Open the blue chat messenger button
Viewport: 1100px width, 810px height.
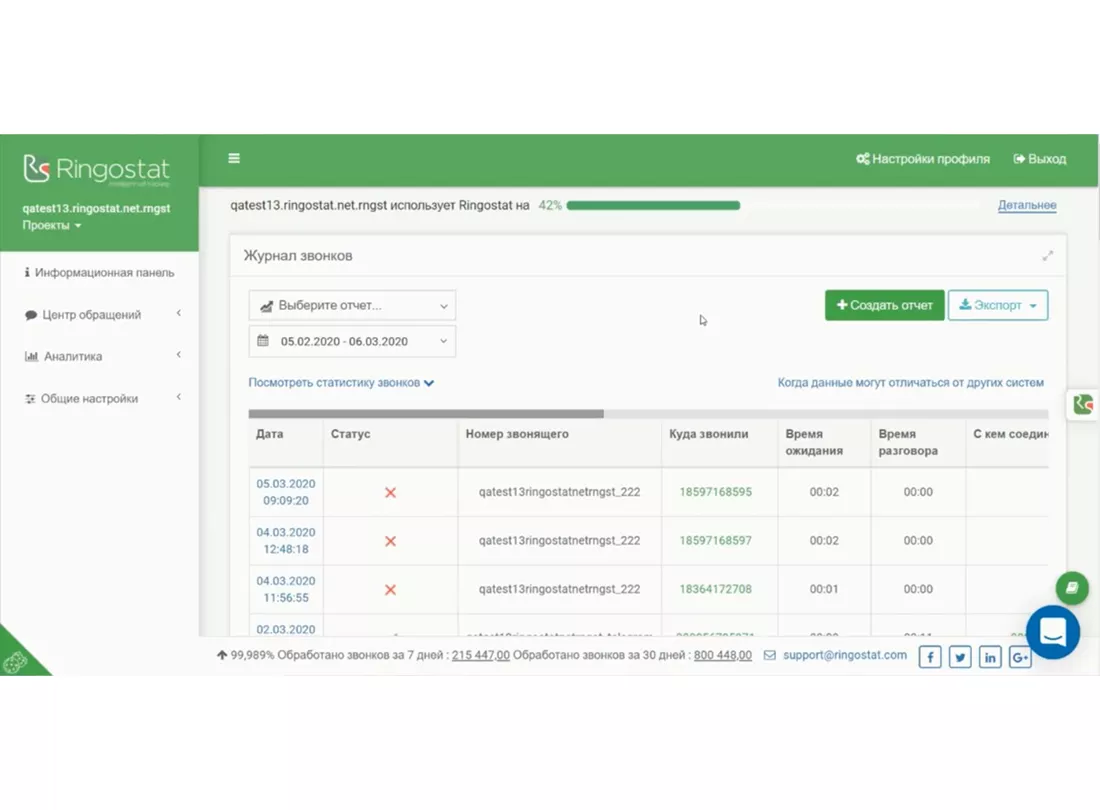1052,633
